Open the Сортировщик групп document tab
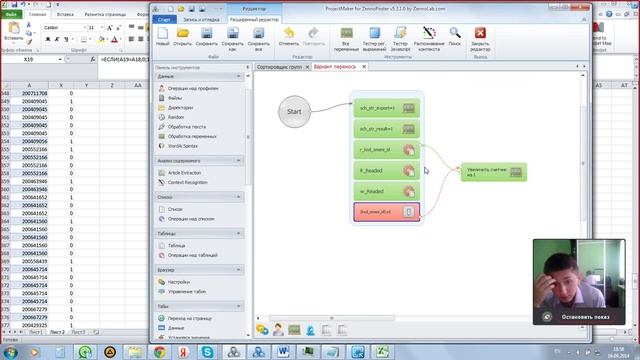The width and height of the screenshot is (640, 360). [279, 67]
